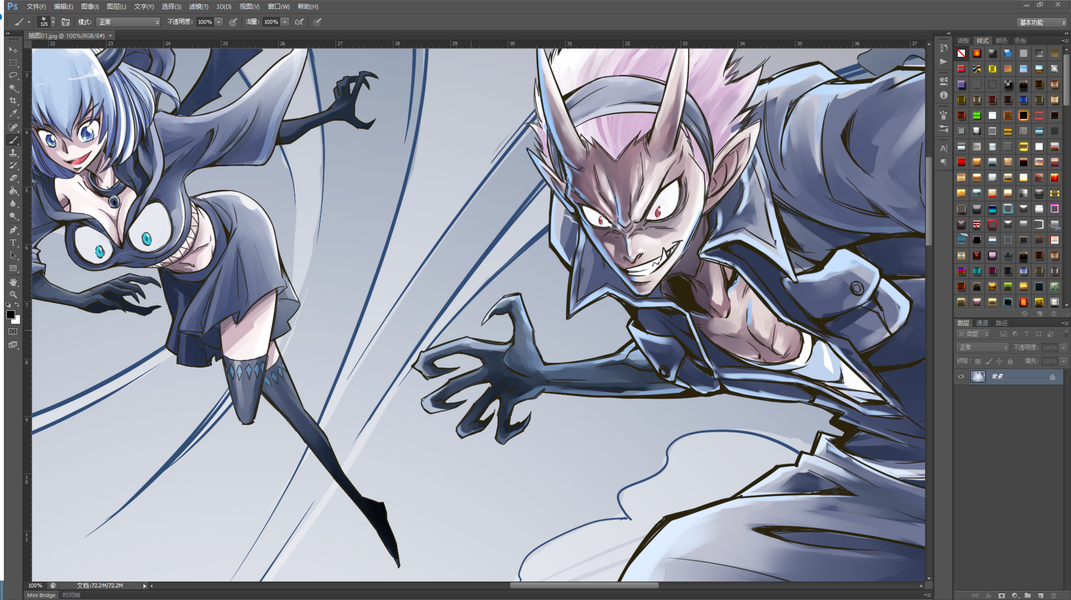This screenshot has height=600, width=1071.
Task: Select the Move tool
Action: [13, 50]
